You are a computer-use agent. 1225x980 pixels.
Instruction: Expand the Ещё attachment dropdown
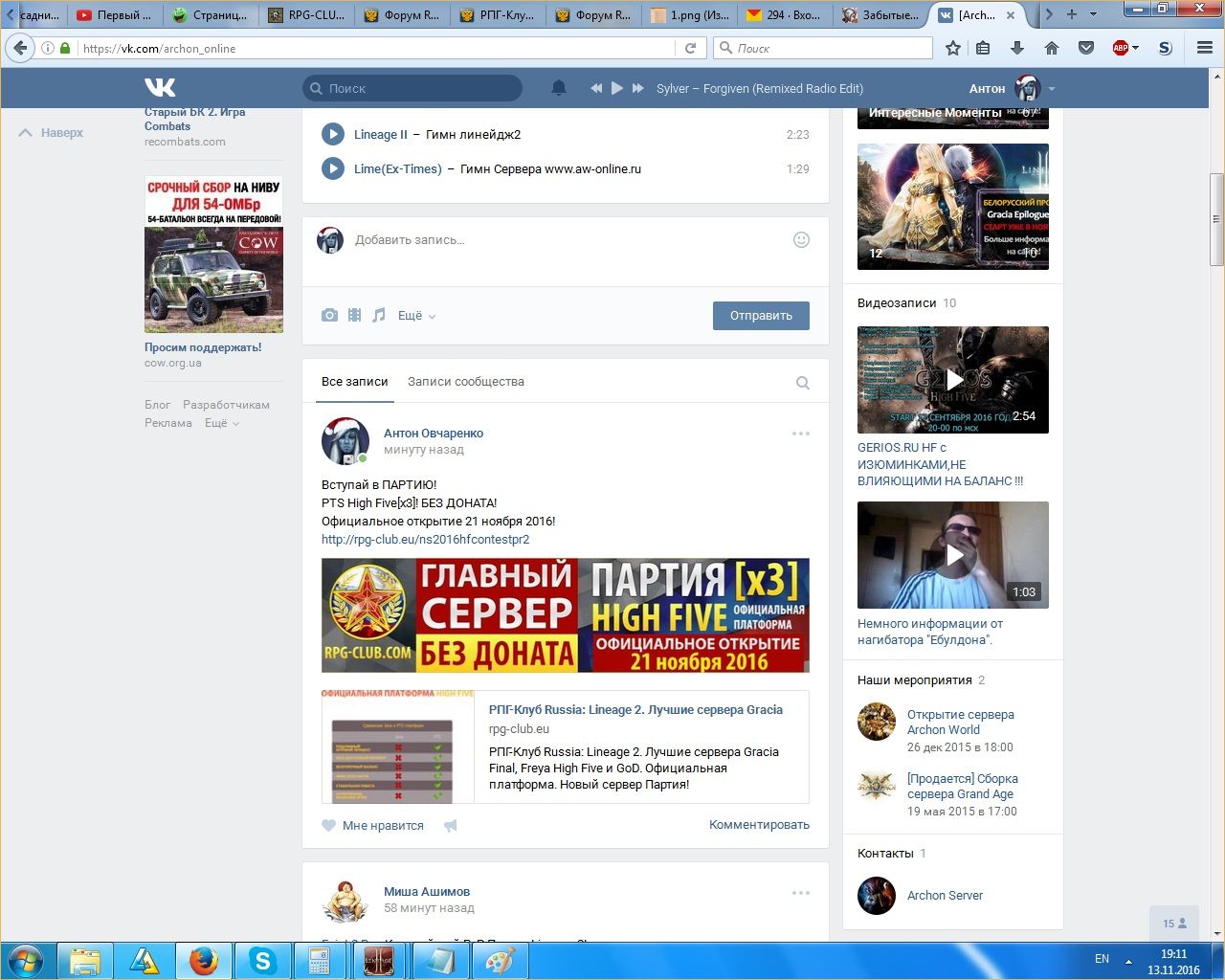coord(416,316)
